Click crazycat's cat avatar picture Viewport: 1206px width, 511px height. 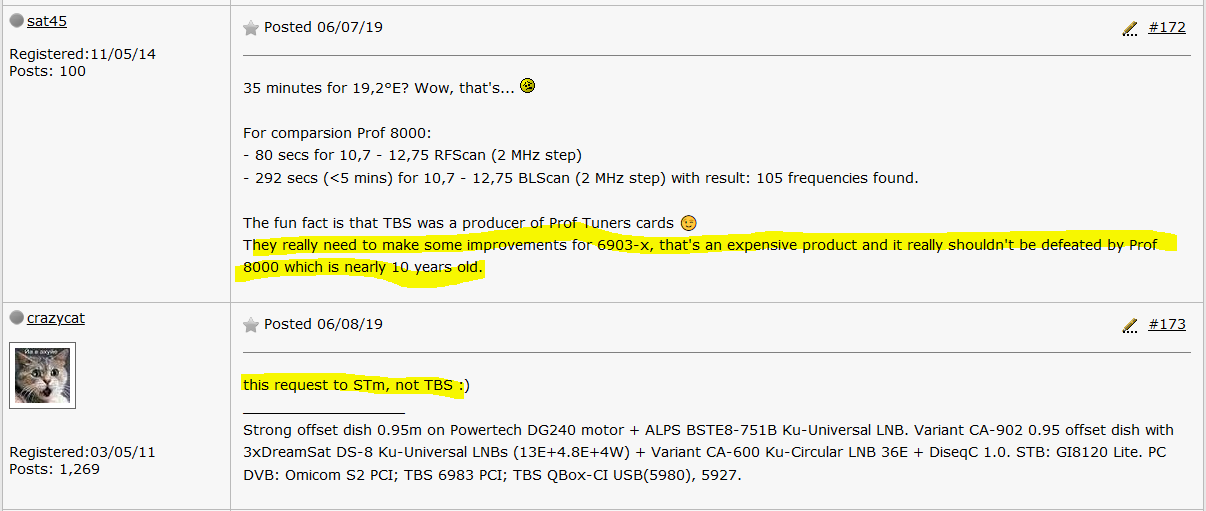(x=42, y=375)
